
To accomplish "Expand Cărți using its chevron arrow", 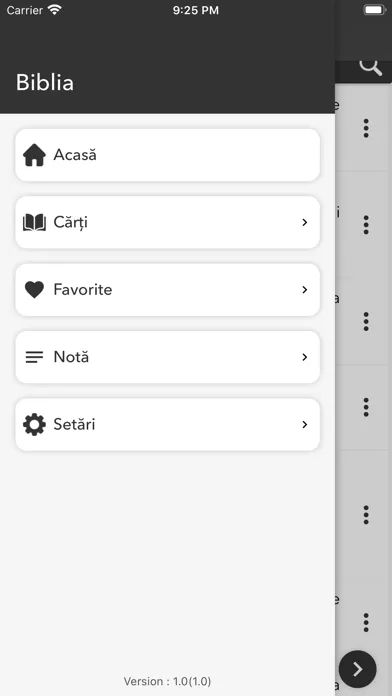I will [x=305, y=222].
